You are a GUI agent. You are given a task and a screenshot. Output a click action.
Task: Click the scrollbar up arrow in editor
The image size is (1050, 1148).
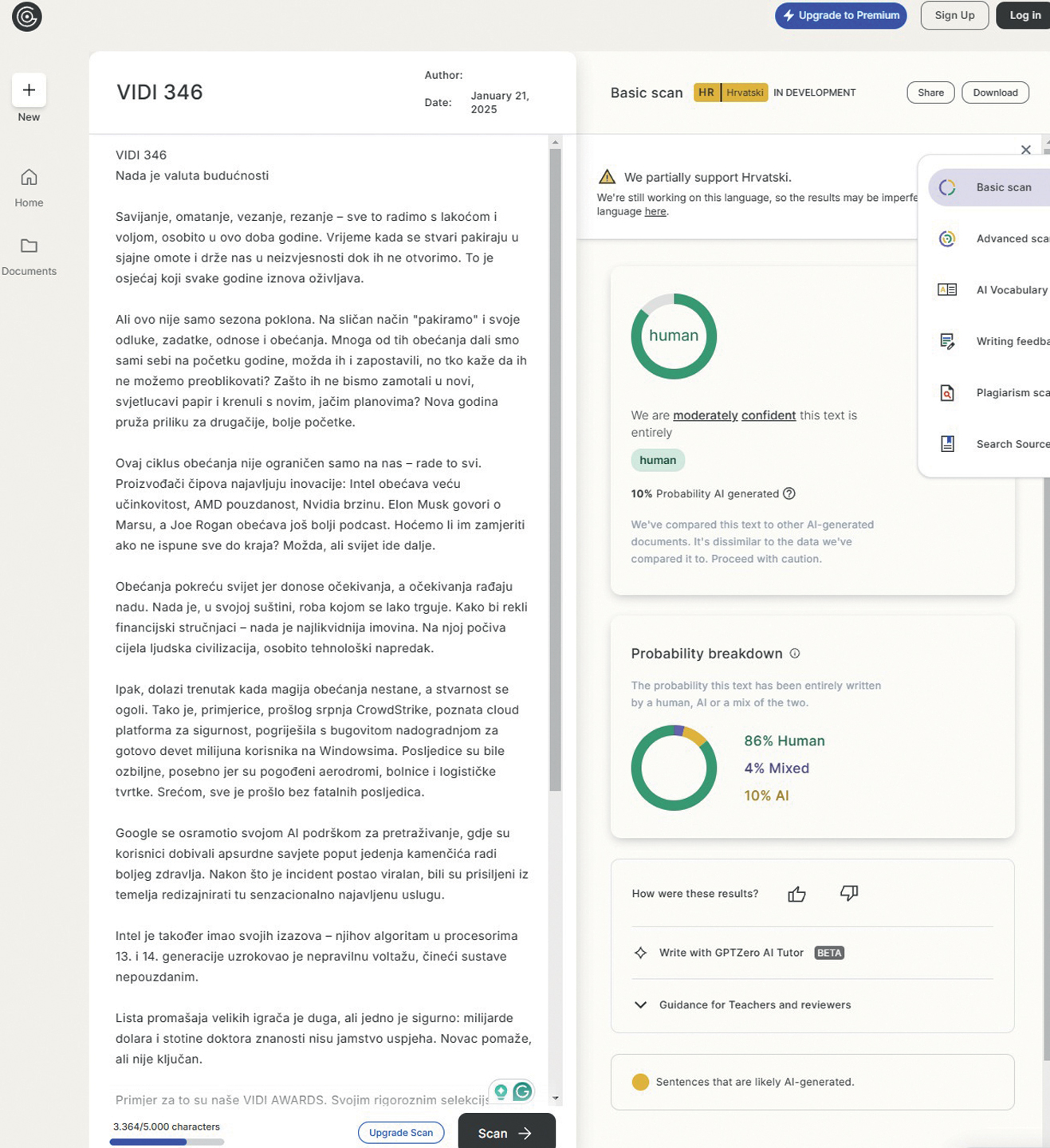[556, 142]
